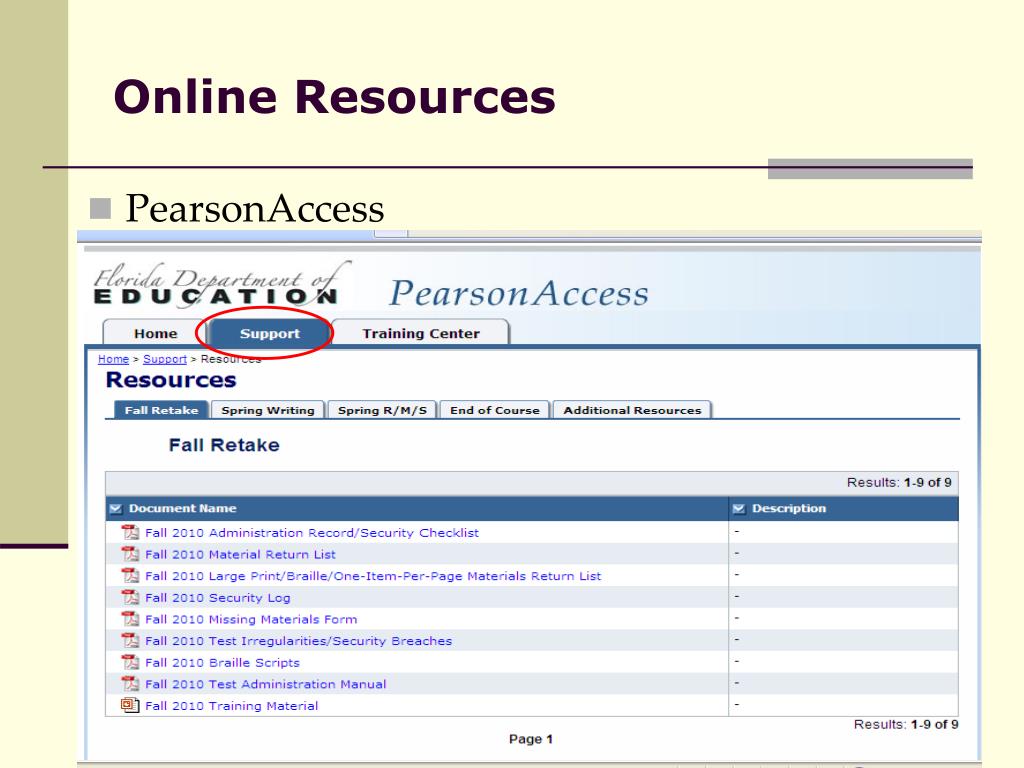
Task: Open Fall 2010 Training Material link
Action: [x=231, y=705]
